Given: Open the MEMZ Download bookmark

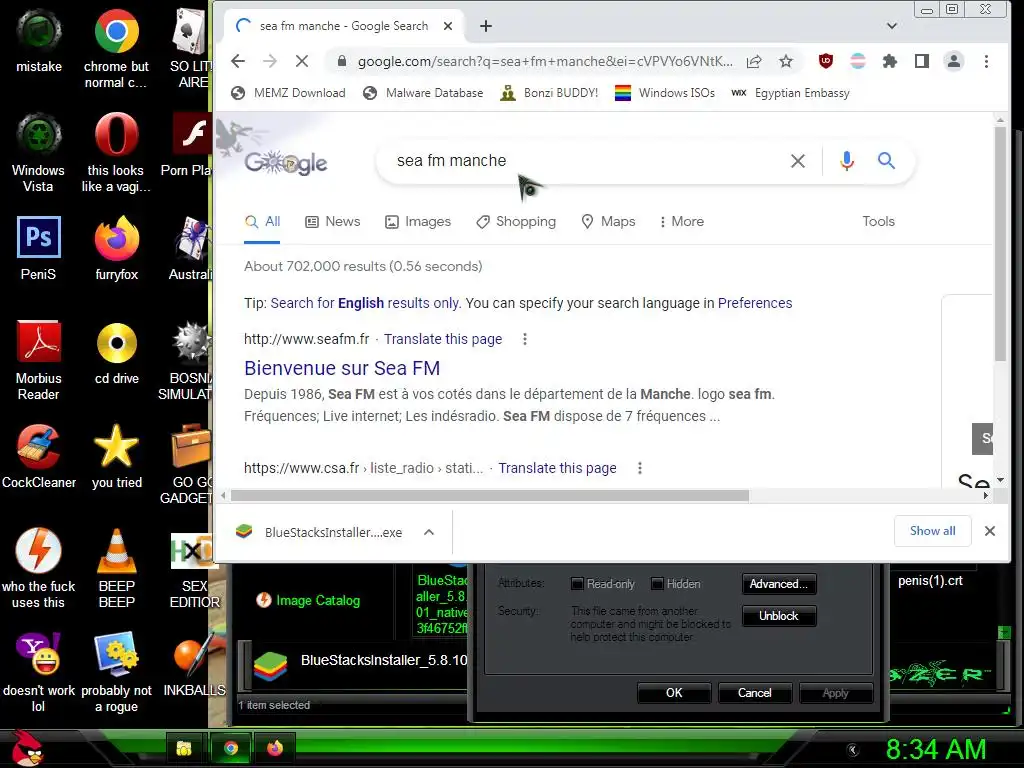Looking at the screenshot, I should (288, 93).
